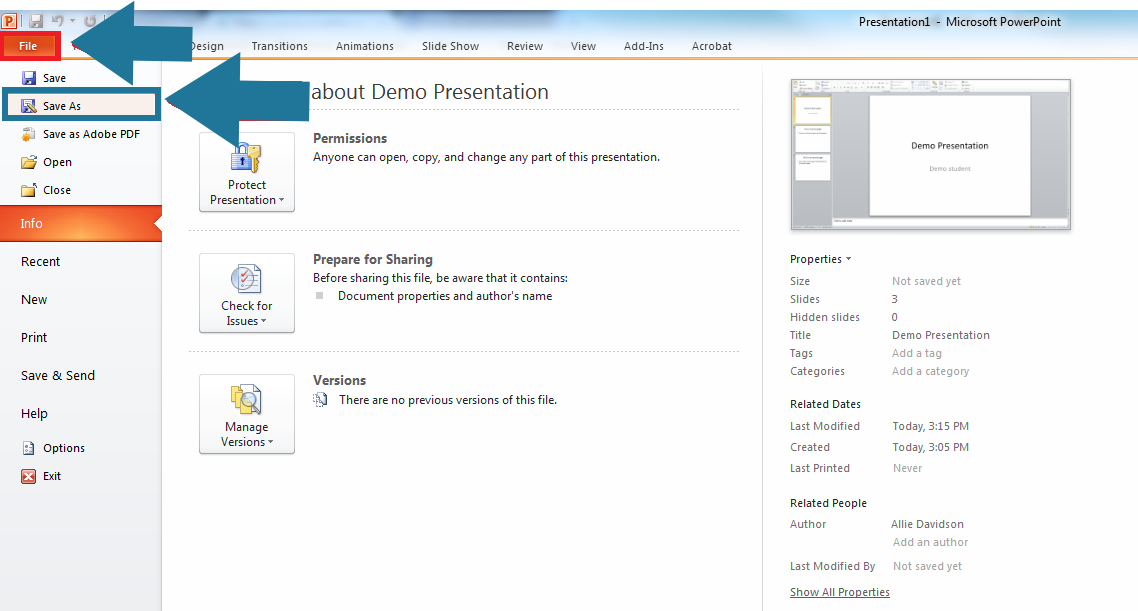Click Save as Adobe PDF icon
1138x611 pixels.
29,134
